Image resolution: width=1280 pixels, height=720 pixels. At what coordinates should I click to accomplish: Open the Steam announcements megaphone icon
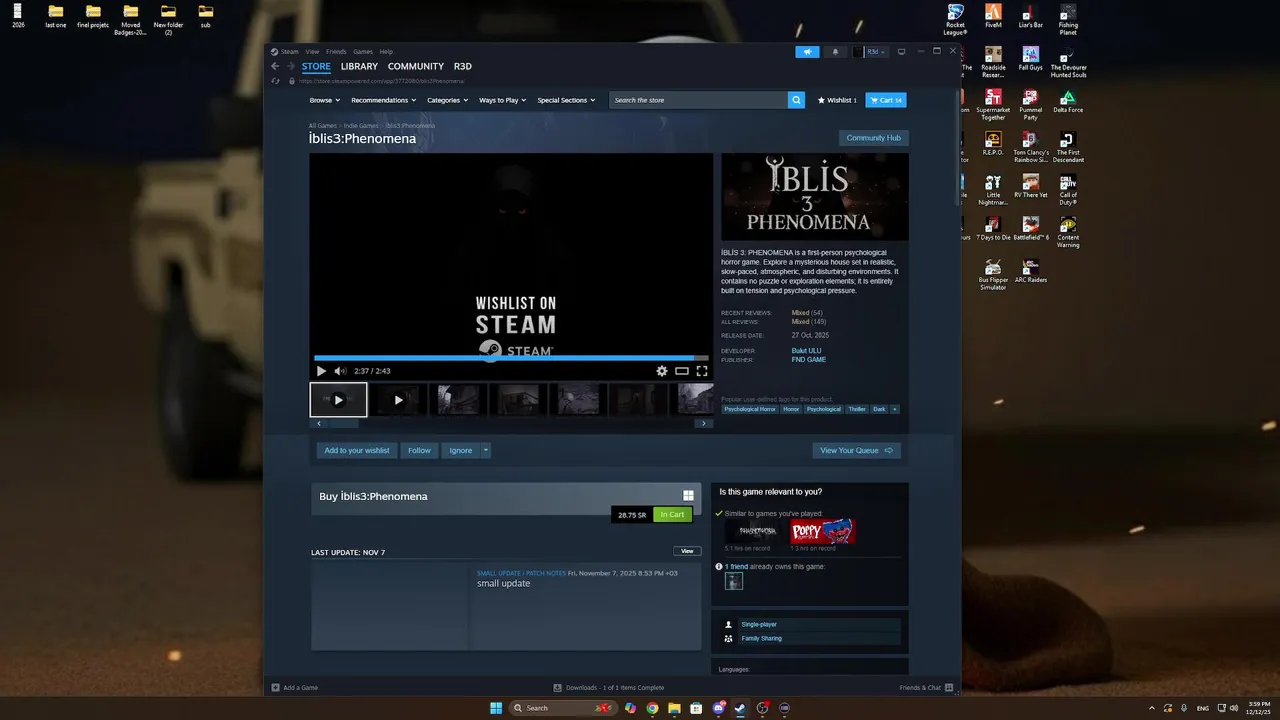pyautogui.click(x=807, y=52)
